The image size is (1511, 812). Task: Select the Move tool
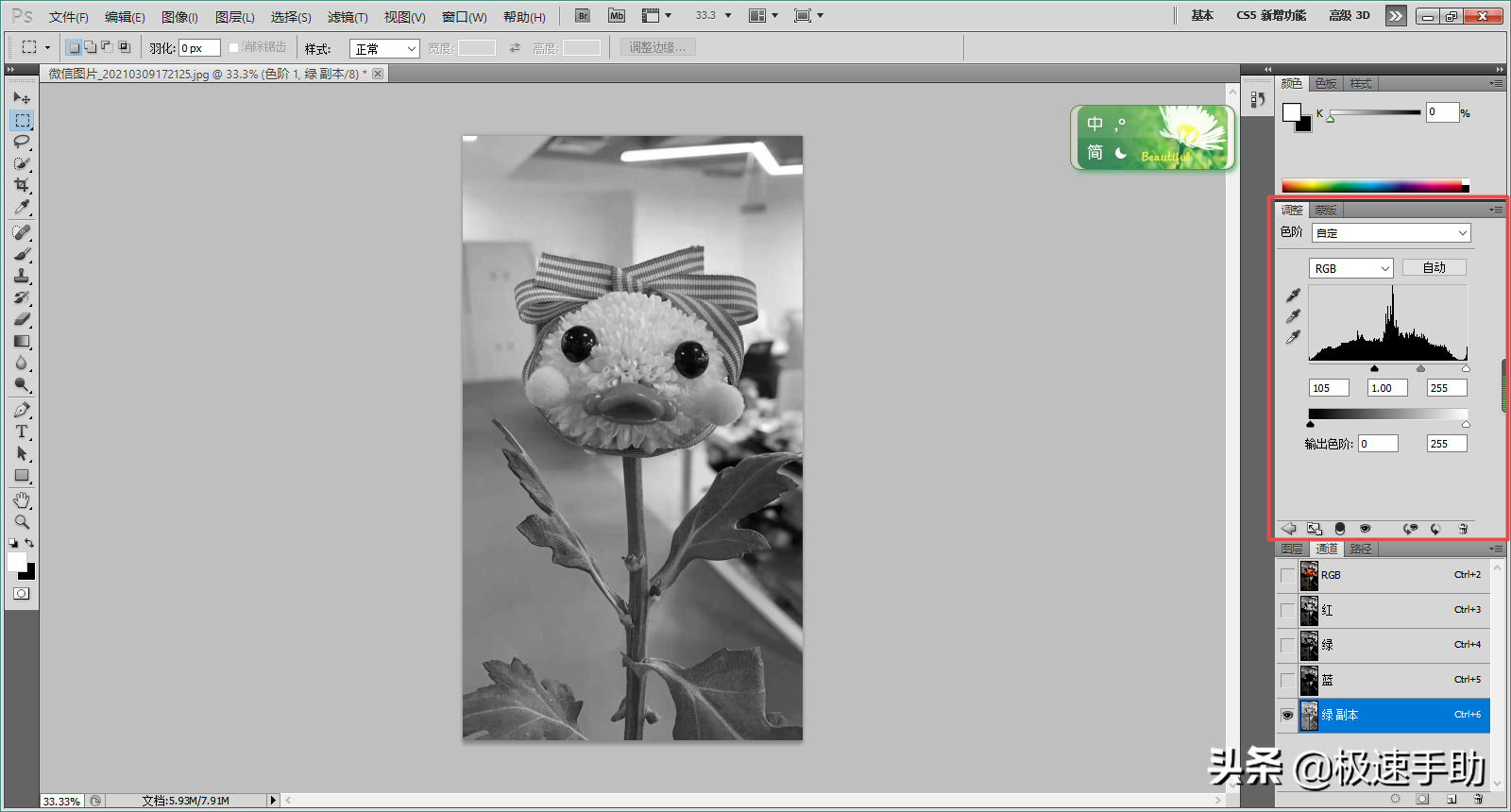click(22, 97)
